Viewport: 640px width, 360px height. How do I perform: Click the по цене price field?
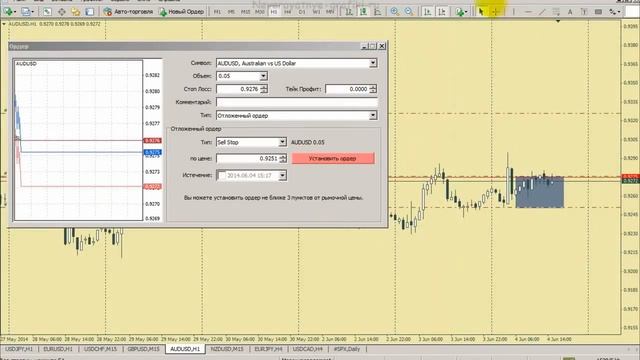click(x=247, y=158)
